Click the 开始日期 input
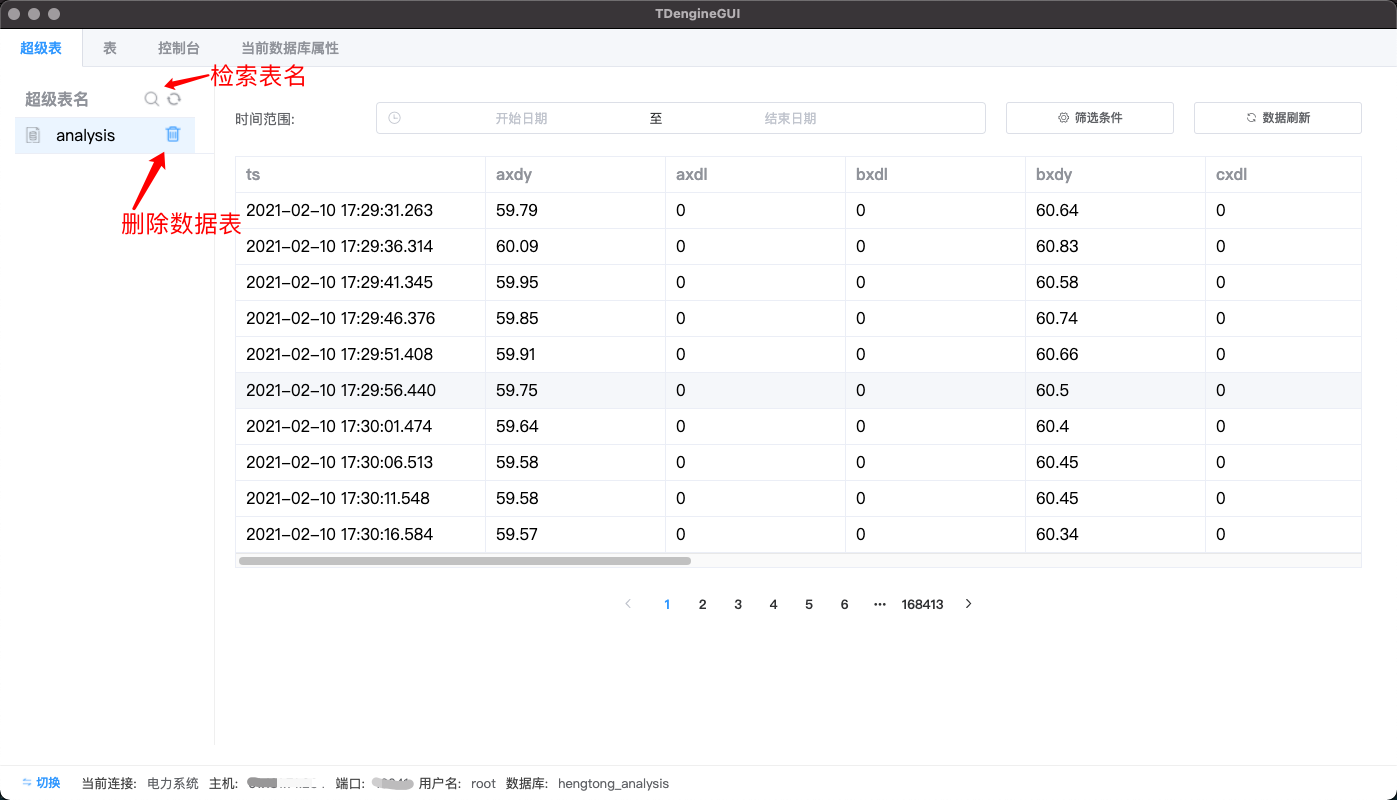1397x800 pixels. (521, 118)
